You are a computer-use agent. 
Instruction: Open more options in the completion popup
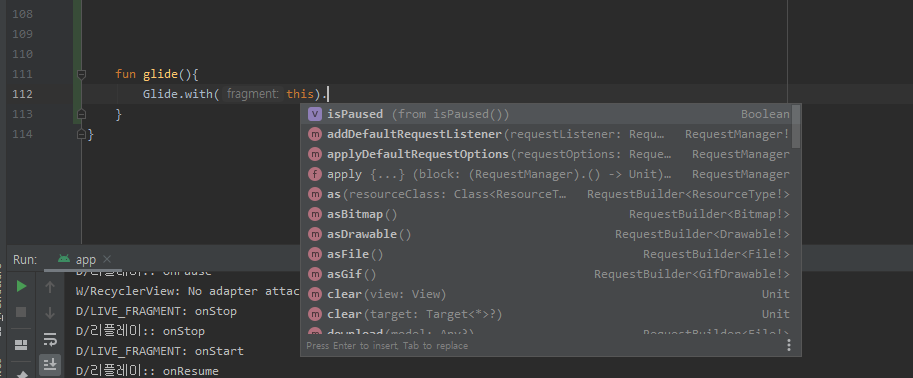pyautogui.click(x=789, y=345)
